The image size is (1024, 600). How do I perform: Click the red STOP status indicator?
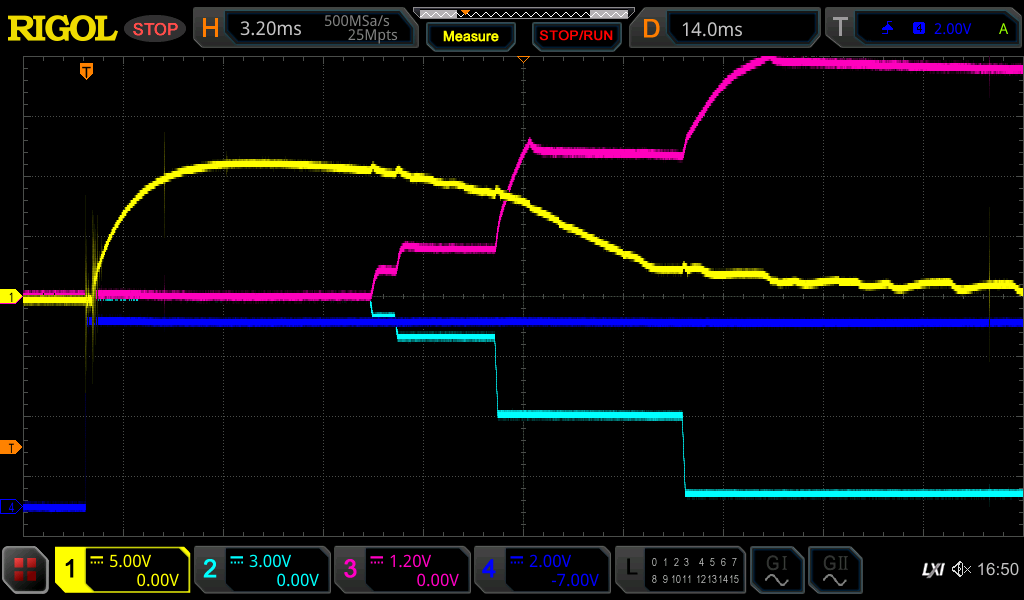pyautogui.click(x=155, y=29)
